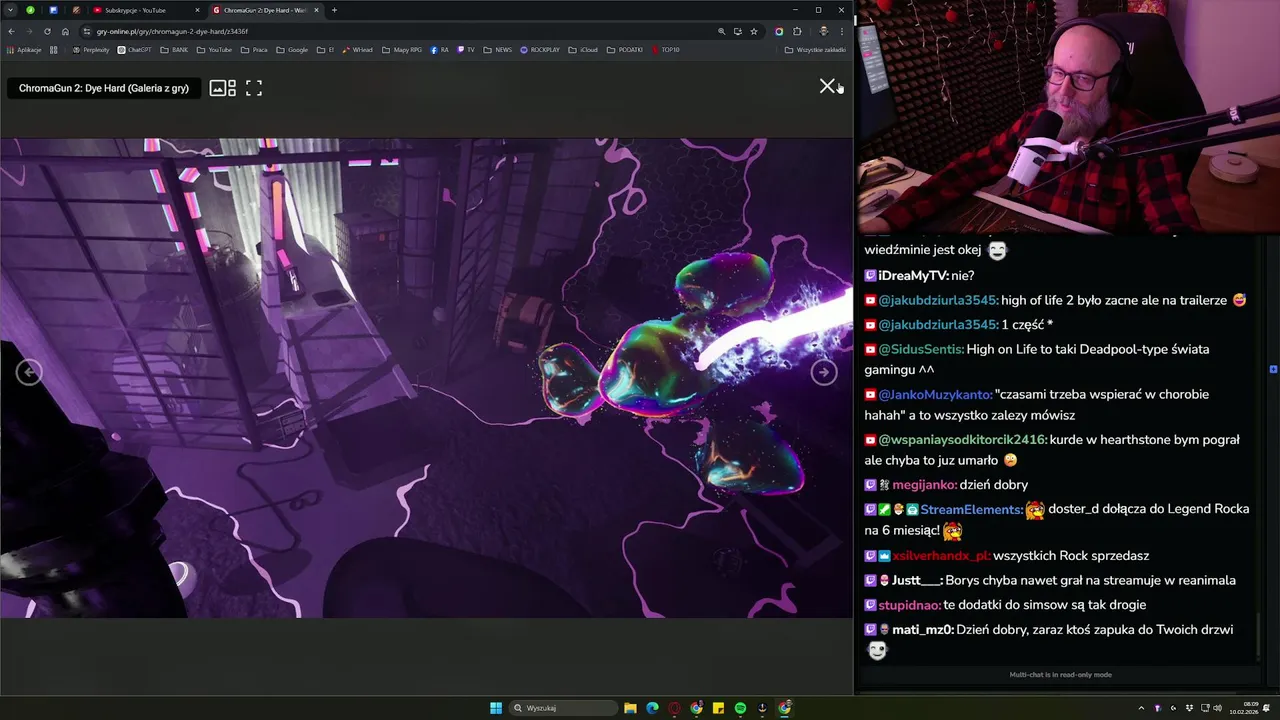Go to the previous gallery image

point(29,372)
